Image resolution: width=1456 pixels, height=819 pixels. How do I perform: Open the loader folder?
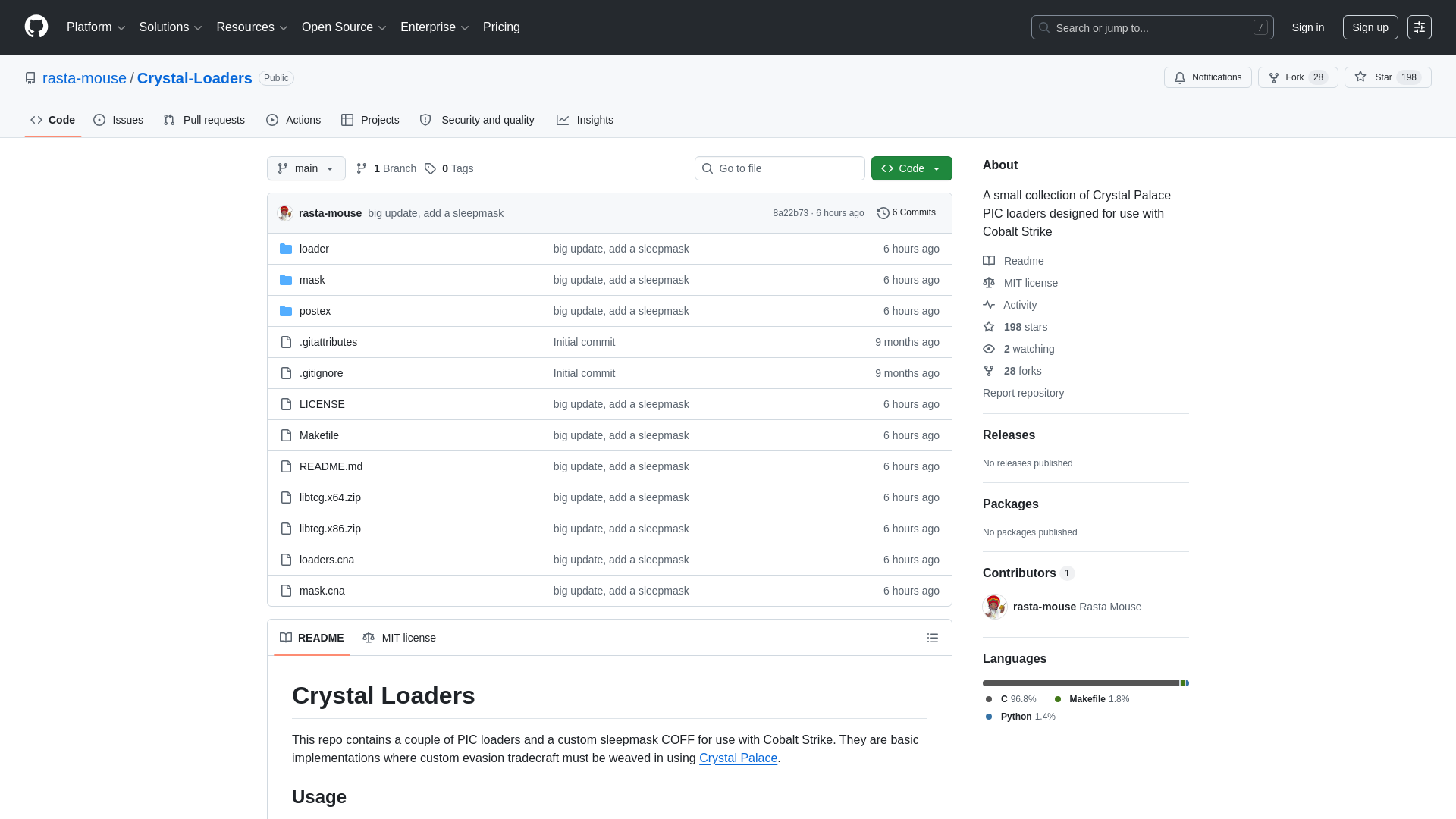pyautogui.click(x=314, y=249)
